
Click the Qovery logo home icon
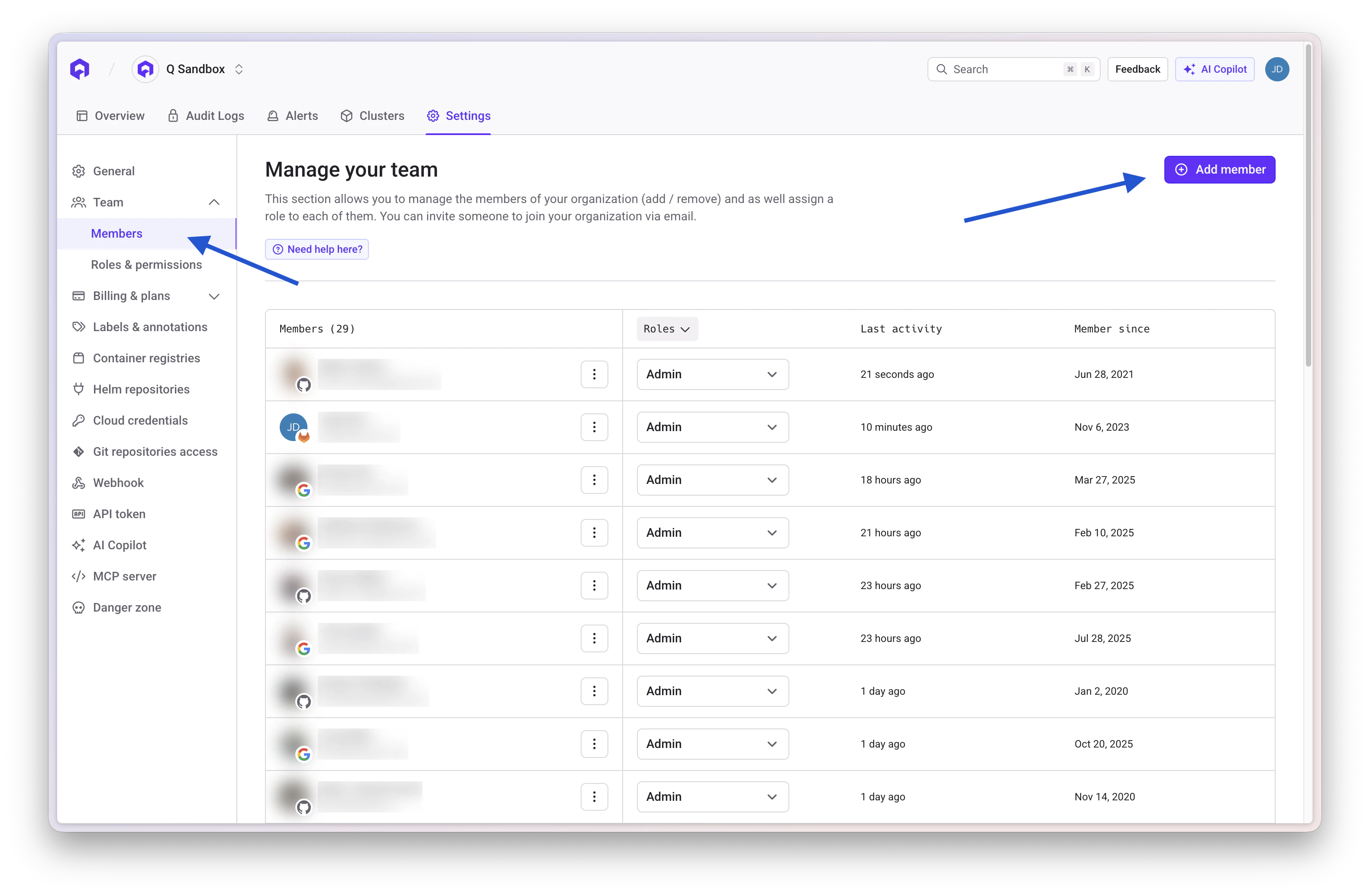pyautogui.click(x=80, y=69)
